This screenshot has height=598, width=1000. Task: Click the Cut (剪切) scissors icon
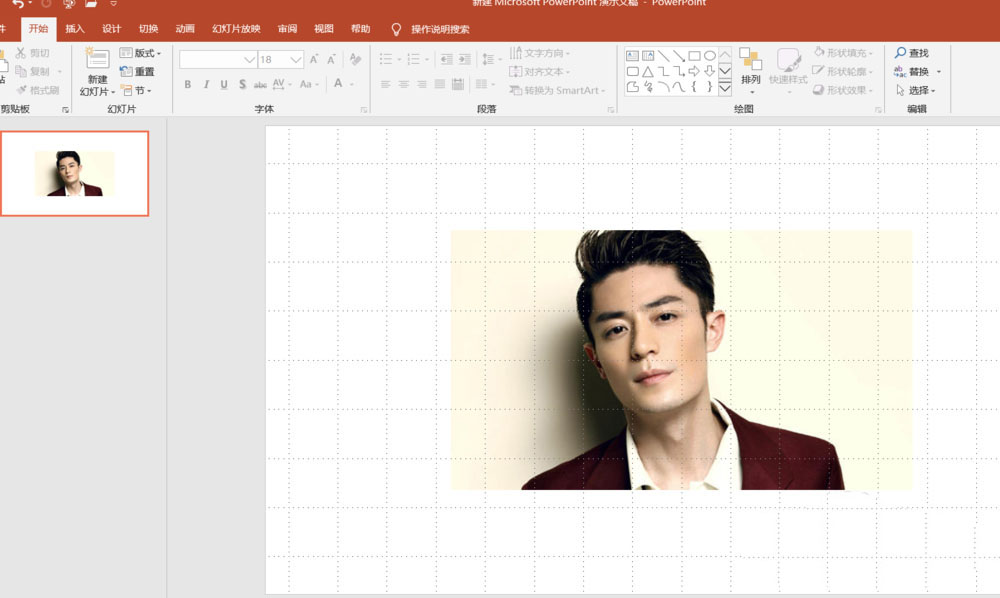tap(21, 53)
